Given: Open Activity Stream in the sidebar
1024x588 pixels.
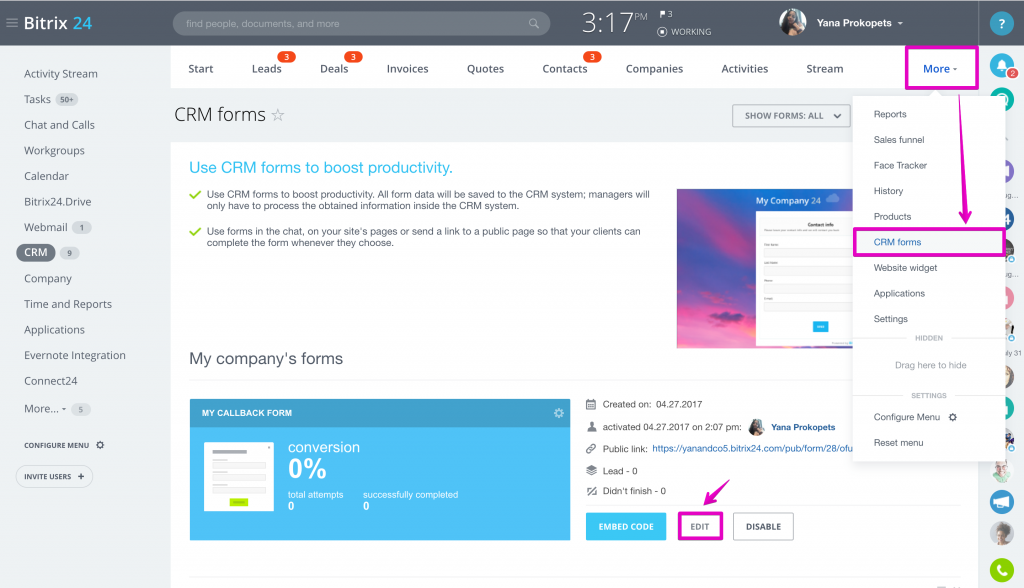Looking at the screenshot, I should 61,74.
